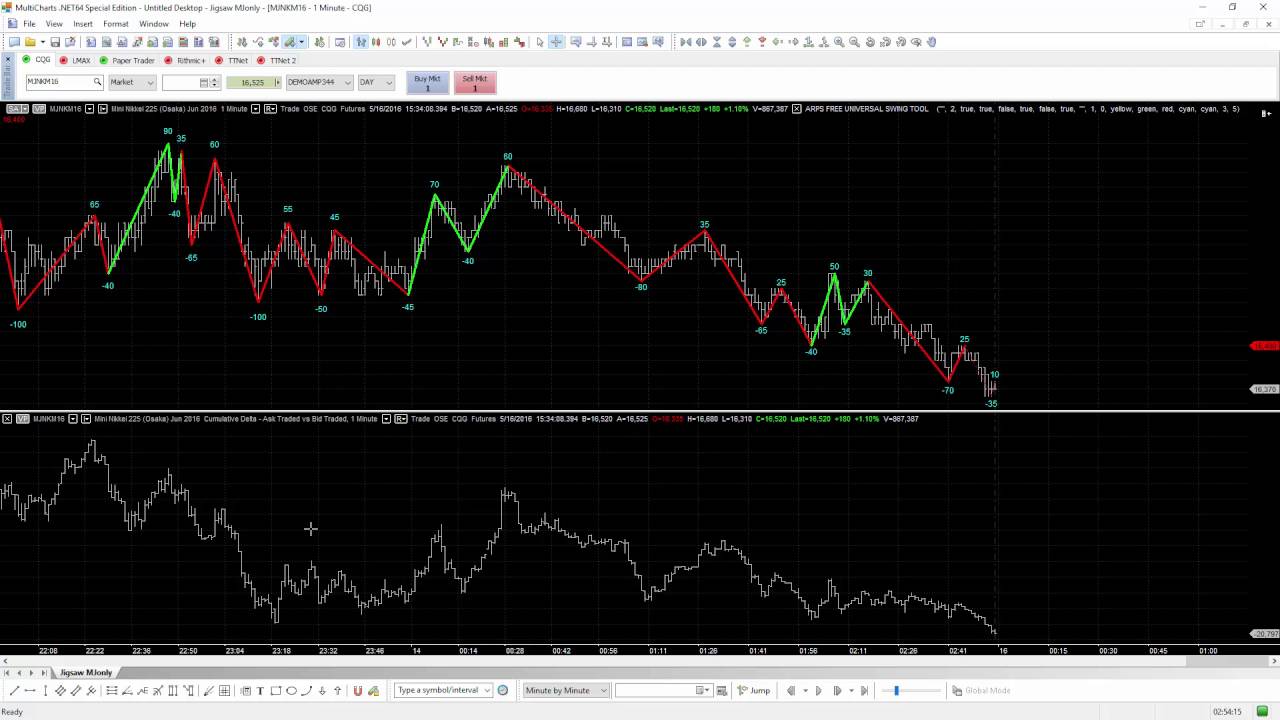Image resolution: width=1280 pixels, height=720 pixels.
Task: Select the ellipse drawing tool
Action: tap(291, 690)
